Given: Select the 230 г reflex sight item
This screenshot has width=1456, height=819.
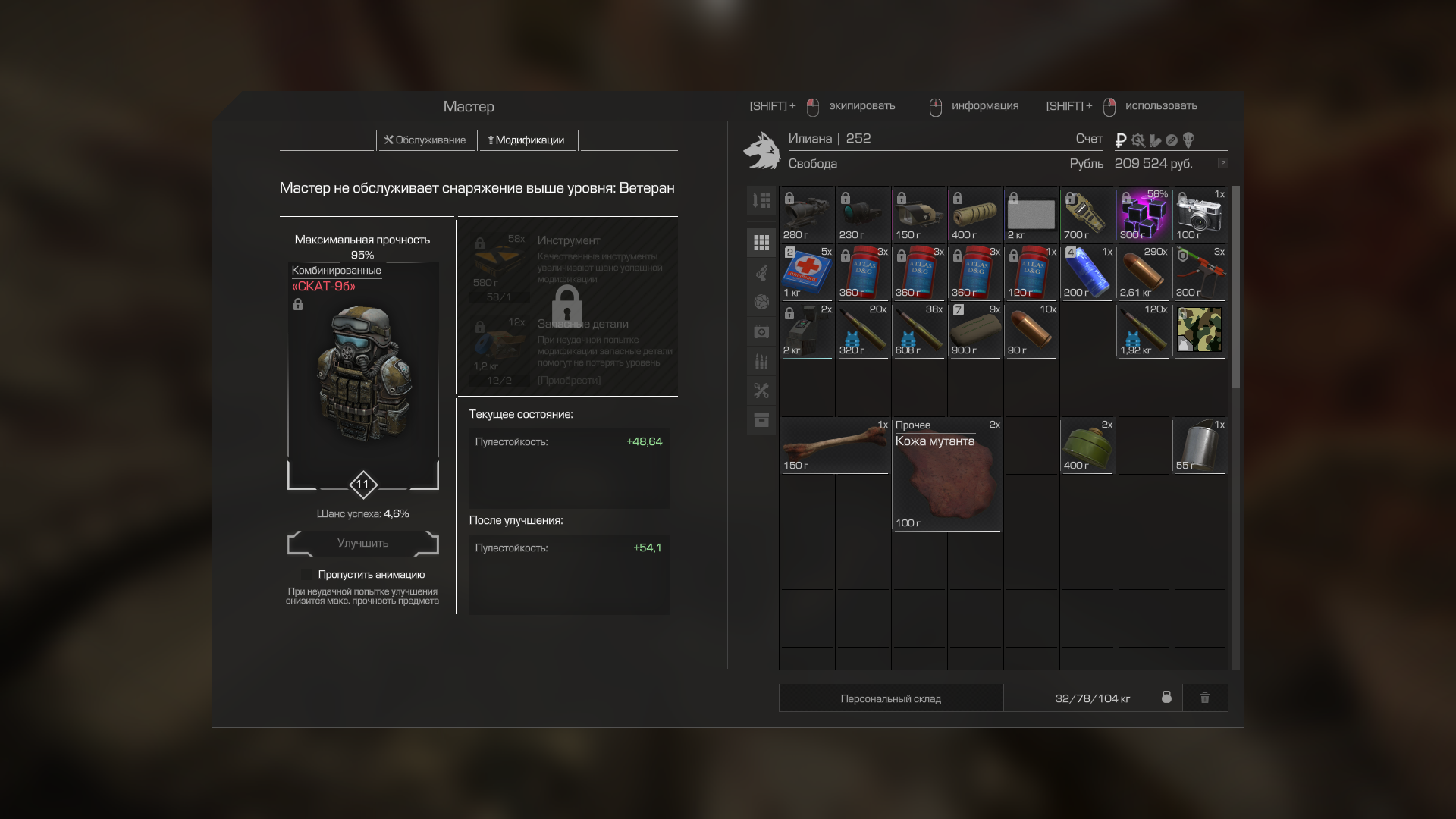Looking at the screenshot, I should click(863, 215).
